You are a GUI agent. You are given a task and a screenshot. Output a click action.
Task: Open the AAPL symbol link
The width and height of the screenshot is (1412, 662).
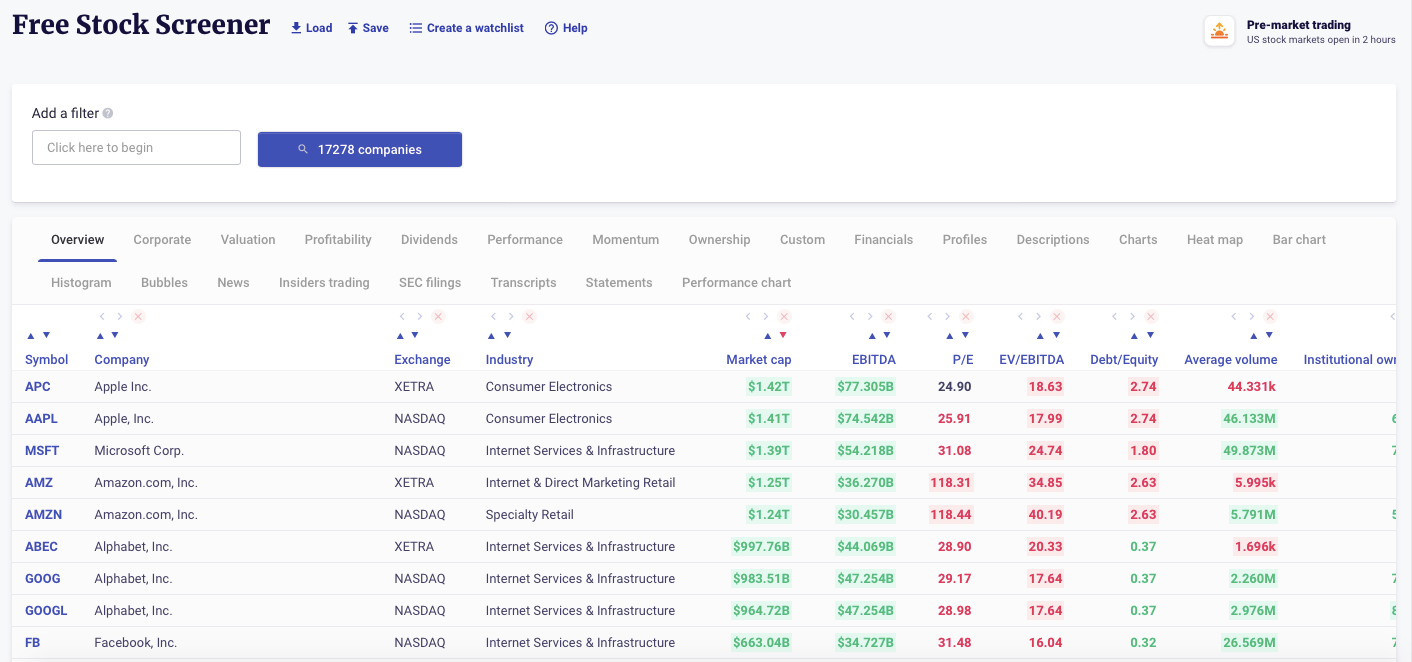(41, 419)
